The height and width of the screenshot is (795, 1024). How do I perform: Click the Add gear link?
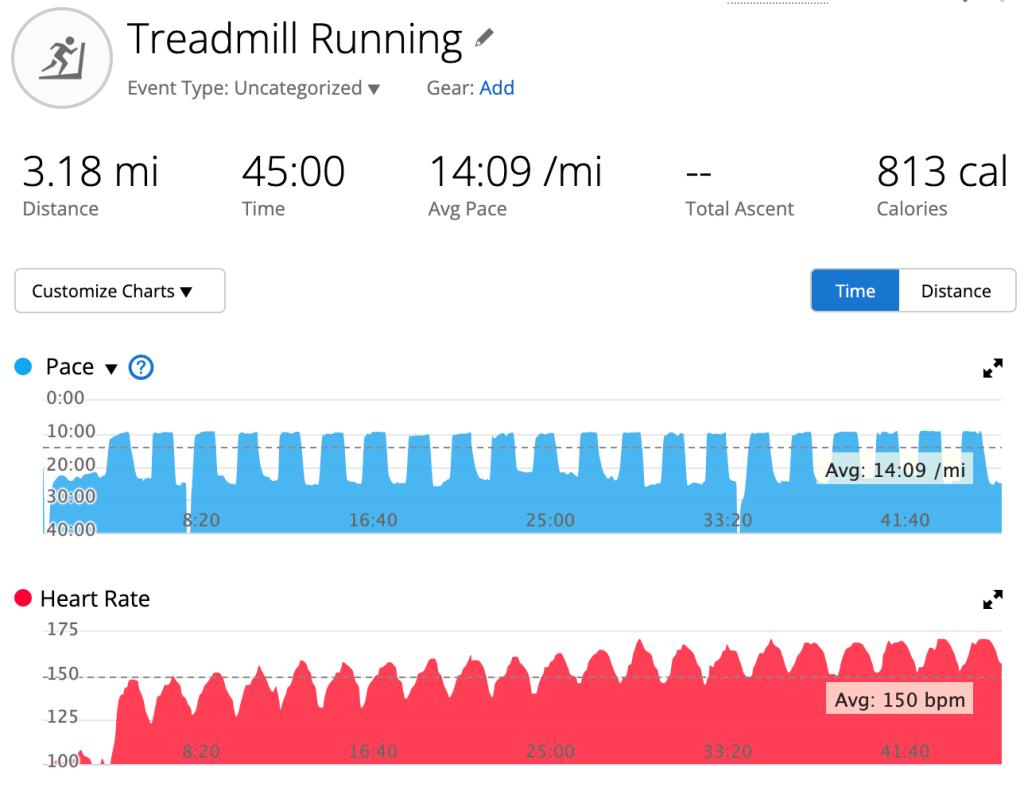click(x=497, y=88)
